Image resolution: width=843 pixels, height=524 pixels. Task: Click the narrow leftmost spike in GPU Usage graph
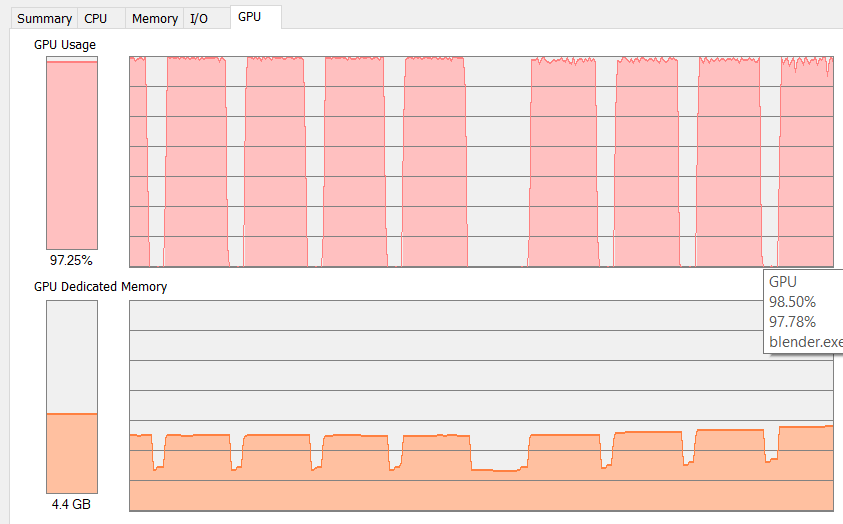point(138,160)
